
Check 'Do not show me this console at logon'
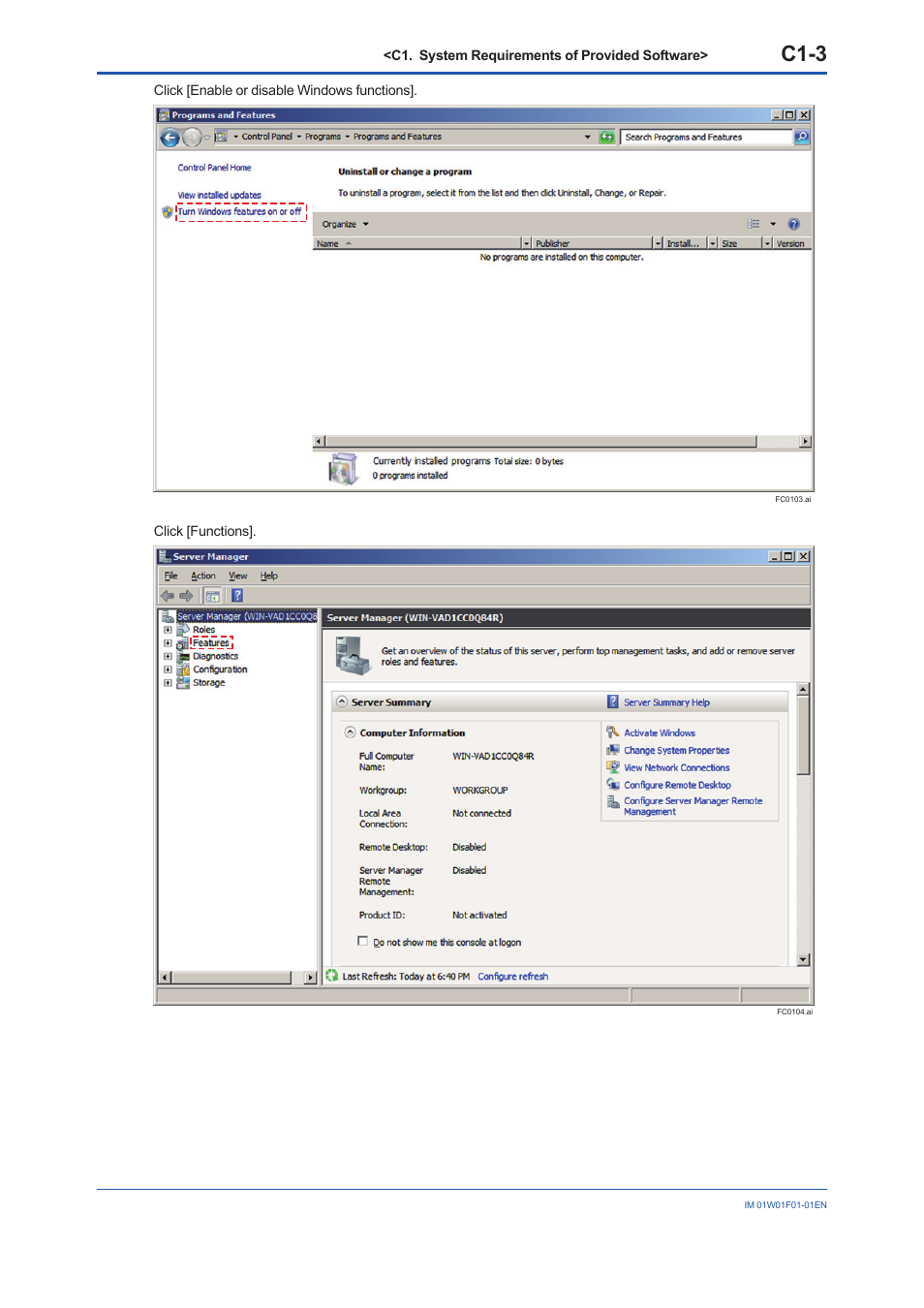pyautogui.click(x=363, y=941)
